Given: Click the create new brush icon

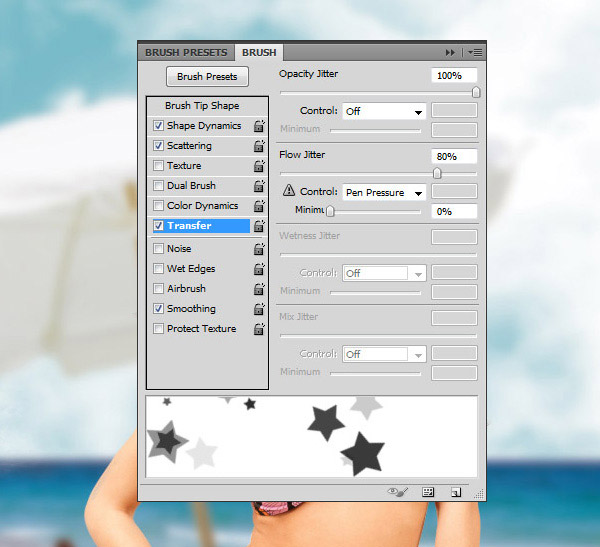Looking at the screenshot, I should [456, 492].
